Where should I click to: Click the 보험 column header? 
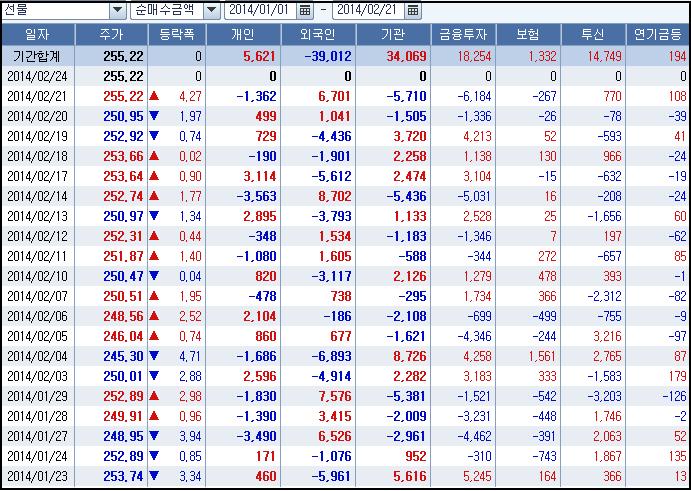tap(528, 34)
